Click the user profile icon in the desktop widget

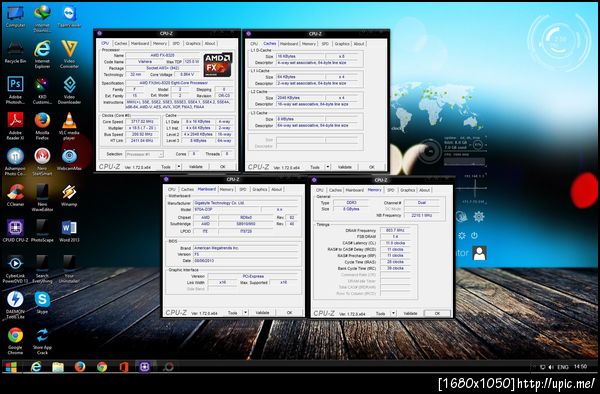479,253
